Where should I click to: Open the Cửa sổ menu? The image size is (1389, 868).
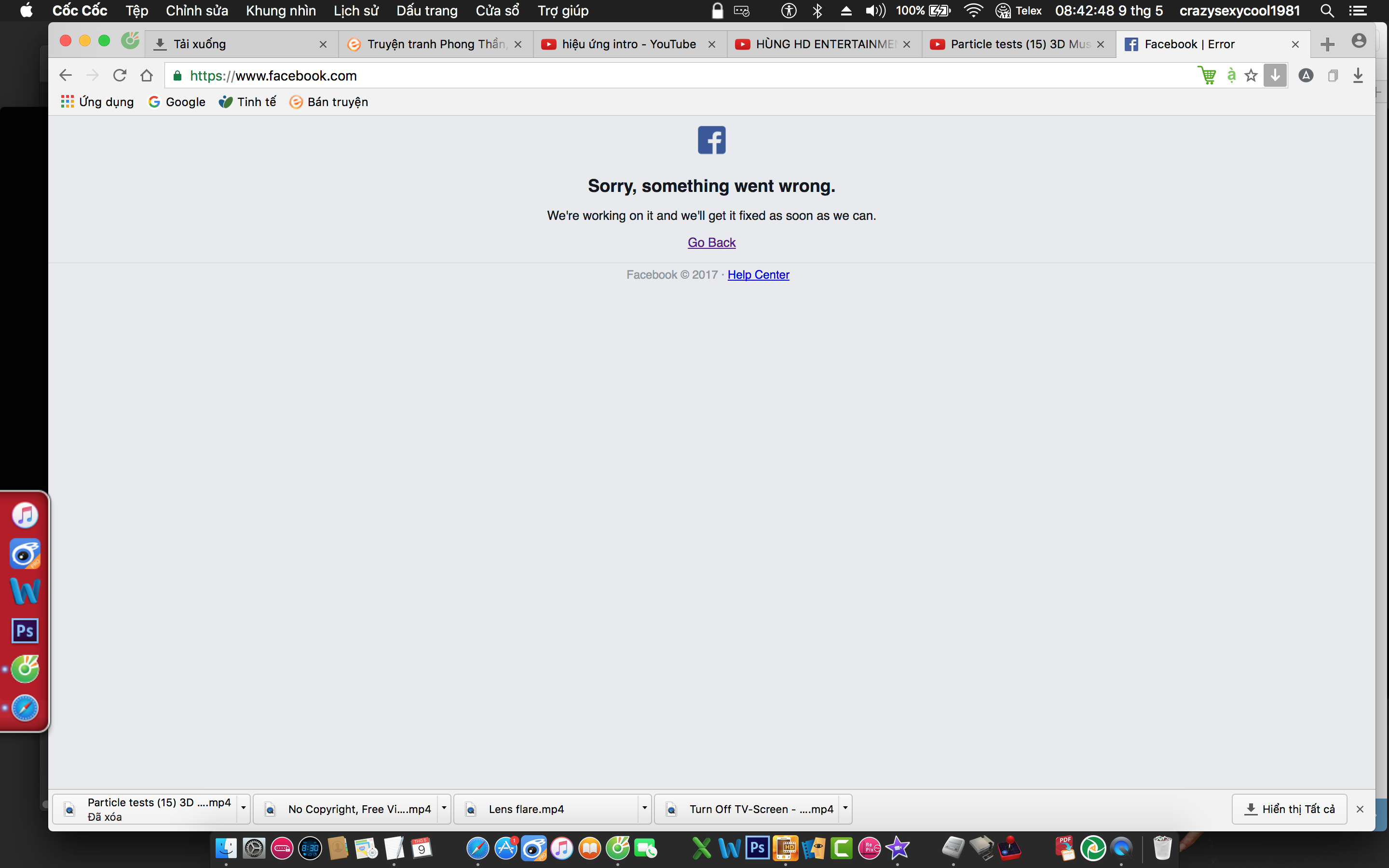(x=498, y=10)
